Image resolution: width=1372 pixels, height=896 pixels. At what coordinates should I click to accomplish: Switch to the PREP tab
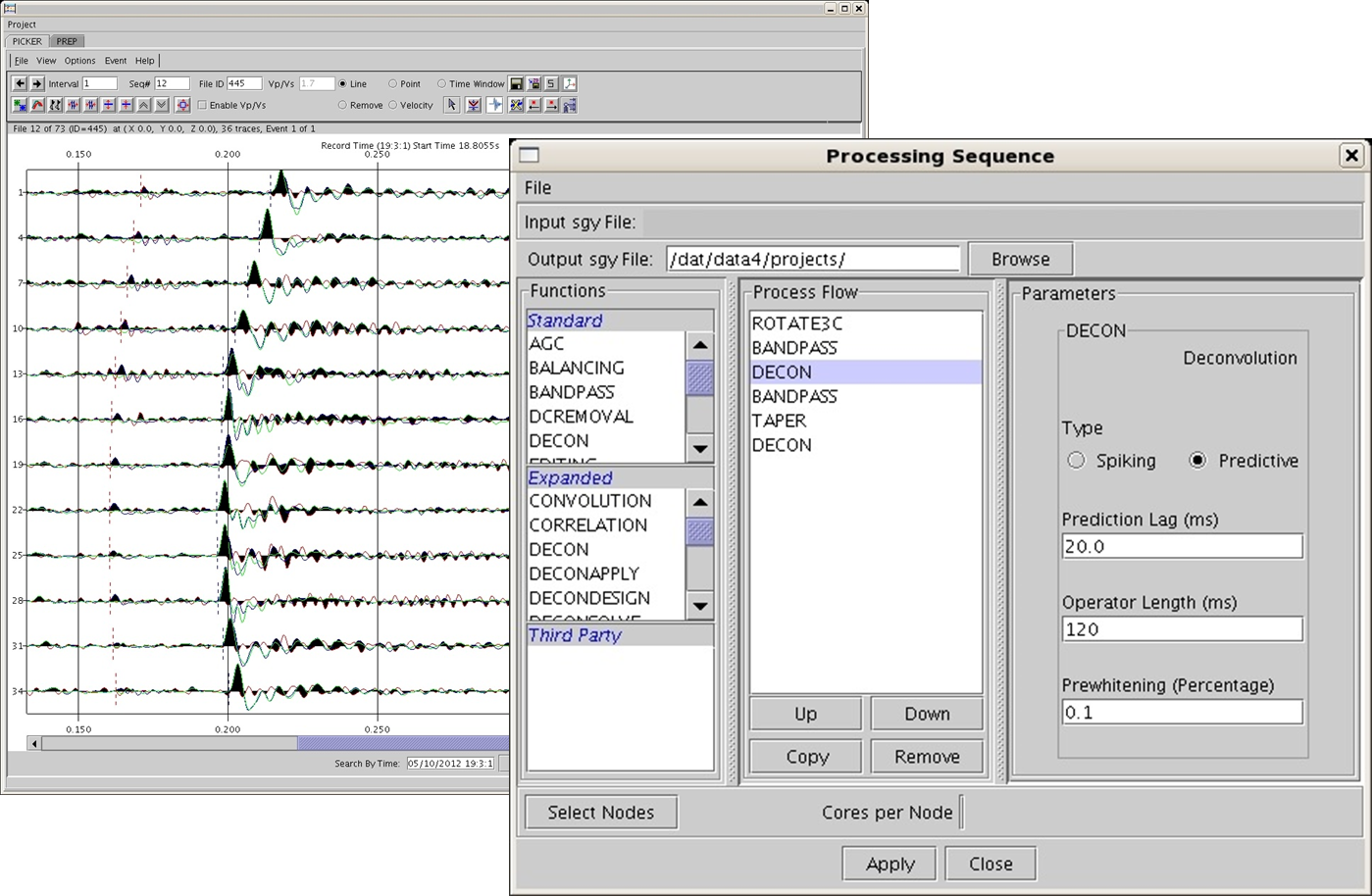(67, 41)
